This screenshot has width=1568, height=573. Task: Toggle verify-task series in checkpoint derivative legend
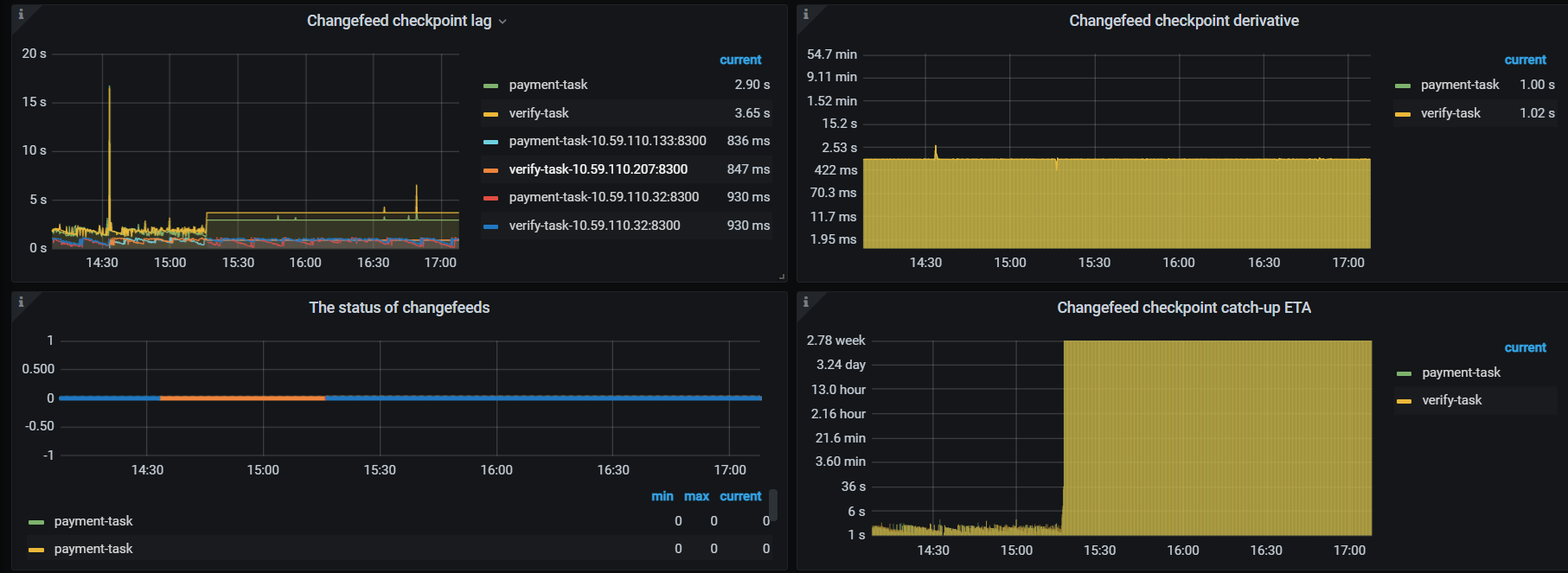[1450, 113]
